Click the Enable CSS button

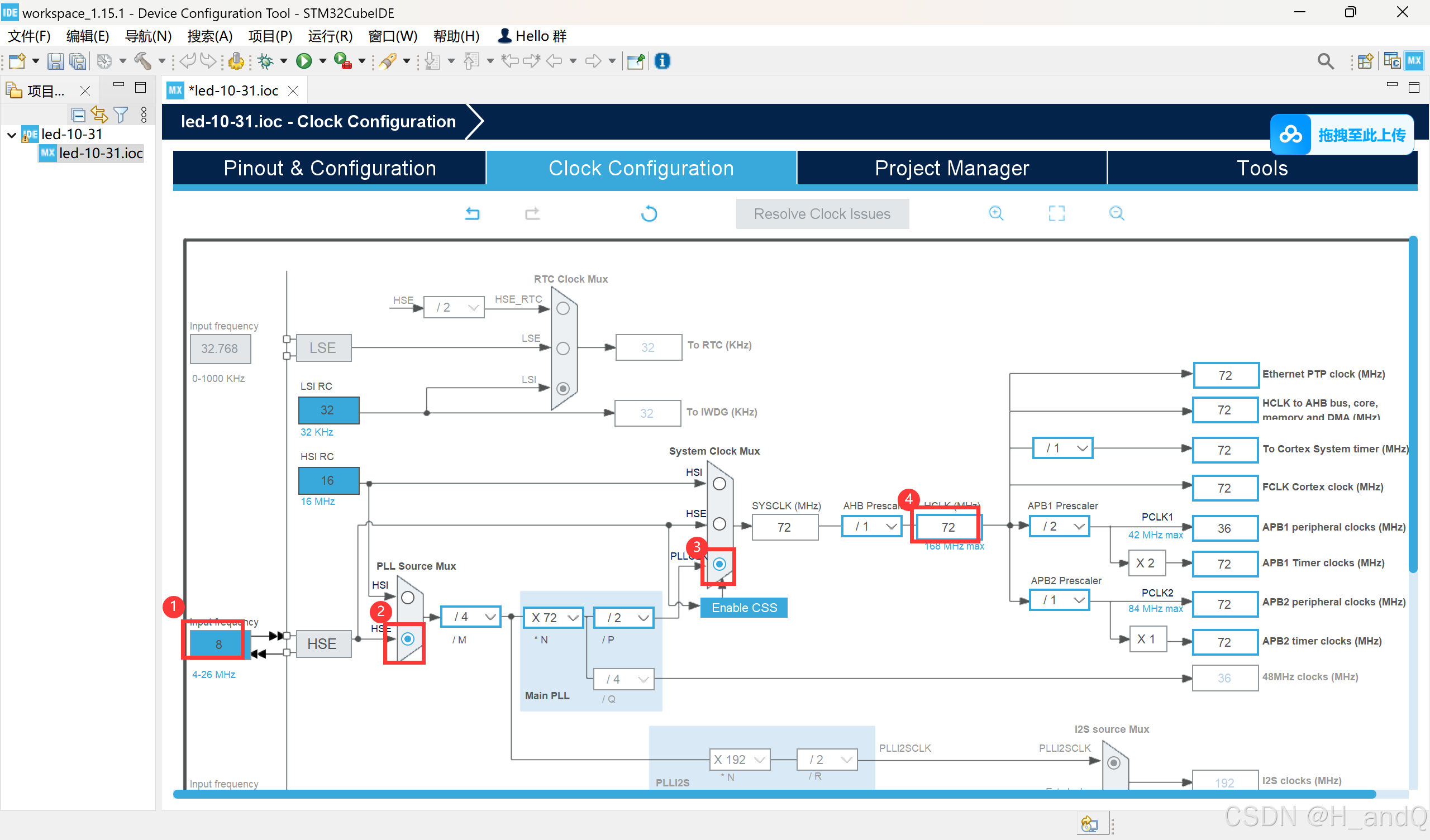(x=743, y=608)
